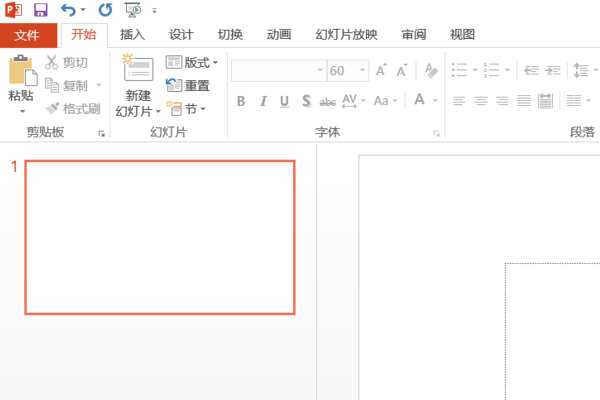Screen dimensions: 600x400
Task: Open the 字体 dialog launcher
Action: tap(436, 134)
